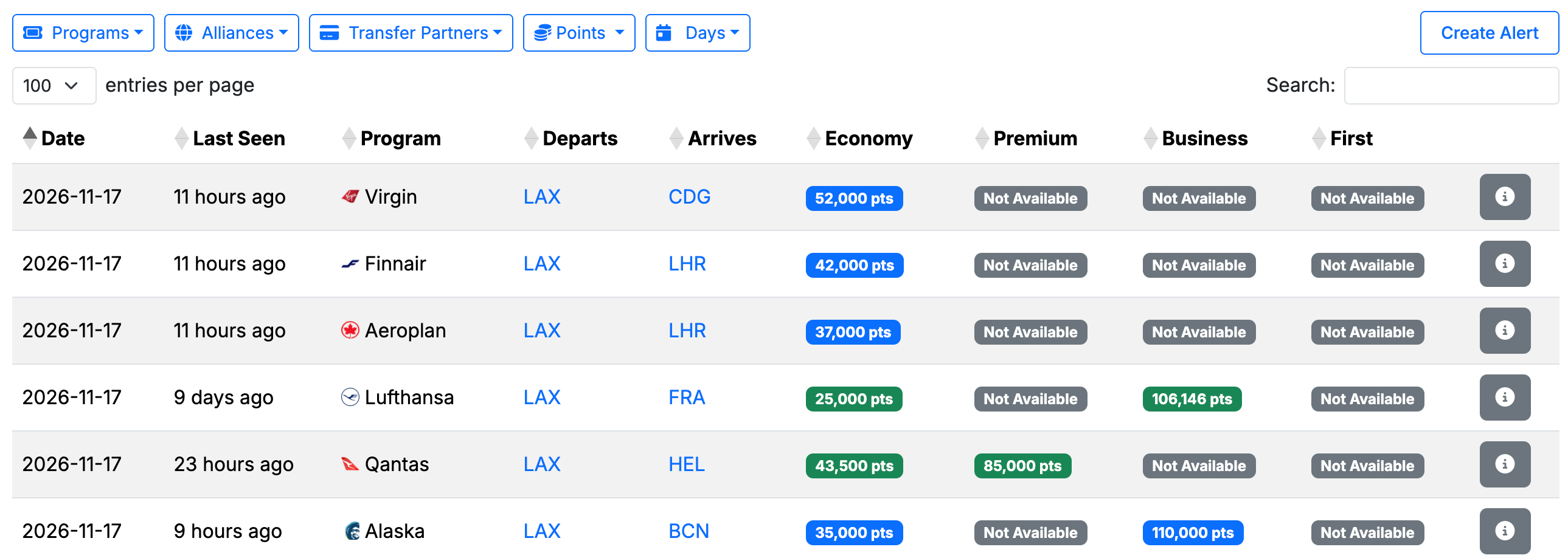The height and width of the screenshot is (558, 1568).
Task: Expand the Points filter menu
Action: (579, 33)
